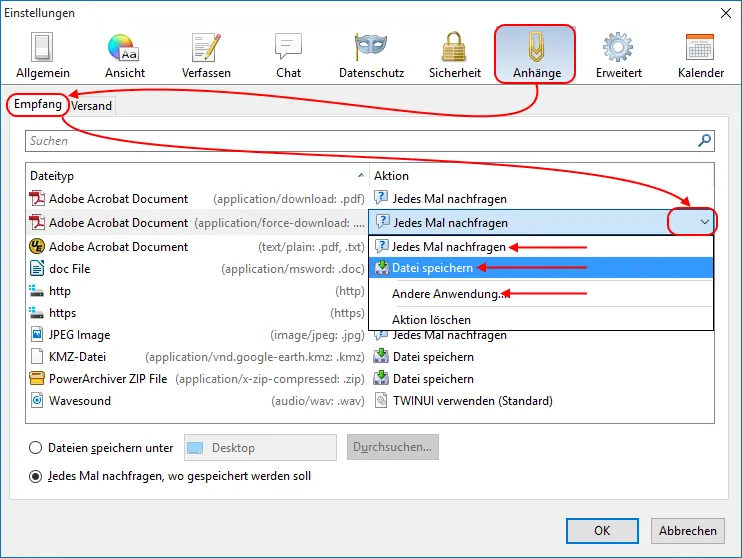Choose 'Aktion löschen' in dropdown list
This screenshot has height=558, width=742.
coord(541,320)
